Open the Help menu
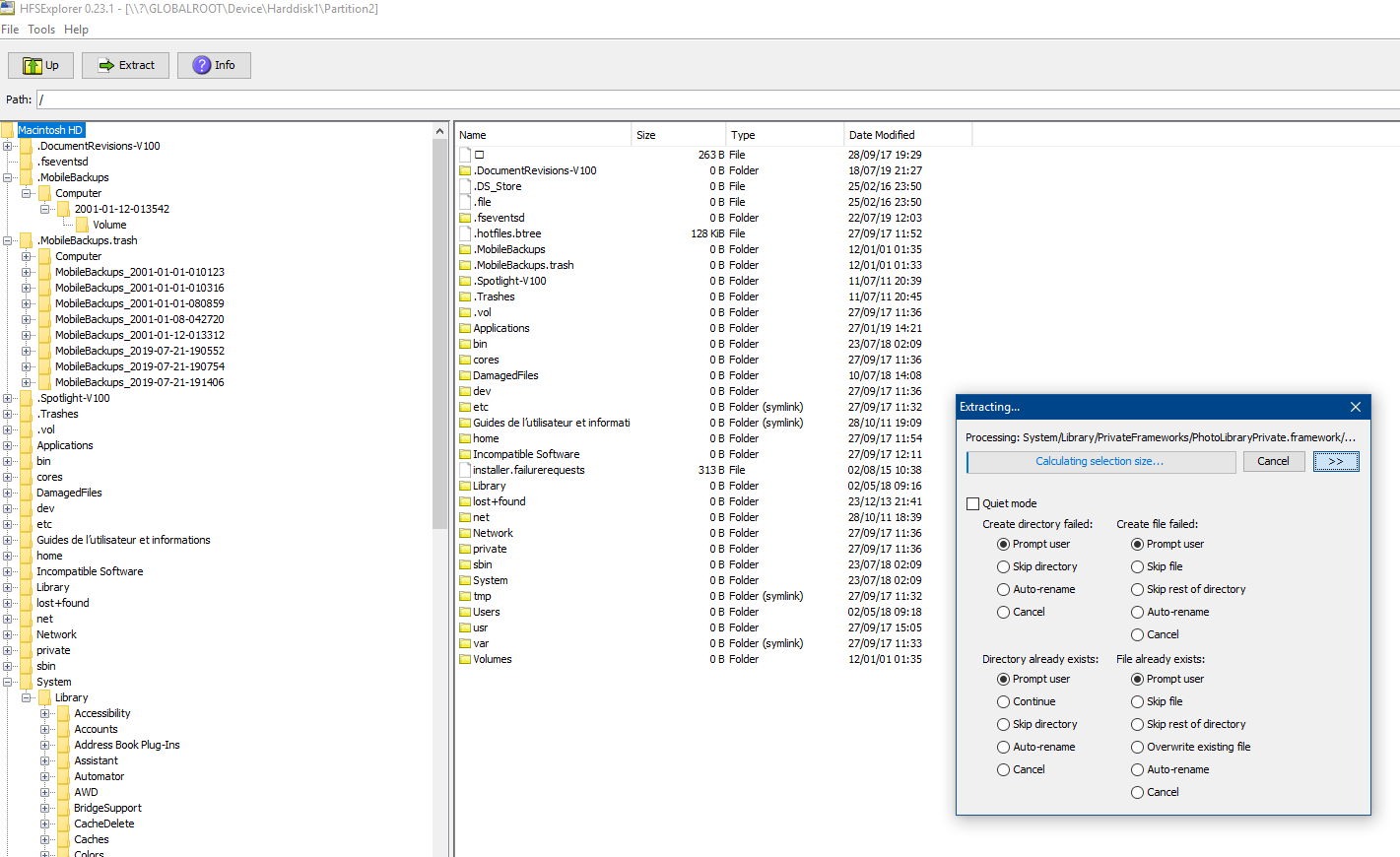This screenshot has width=1400, height=857. coord(76,30)
